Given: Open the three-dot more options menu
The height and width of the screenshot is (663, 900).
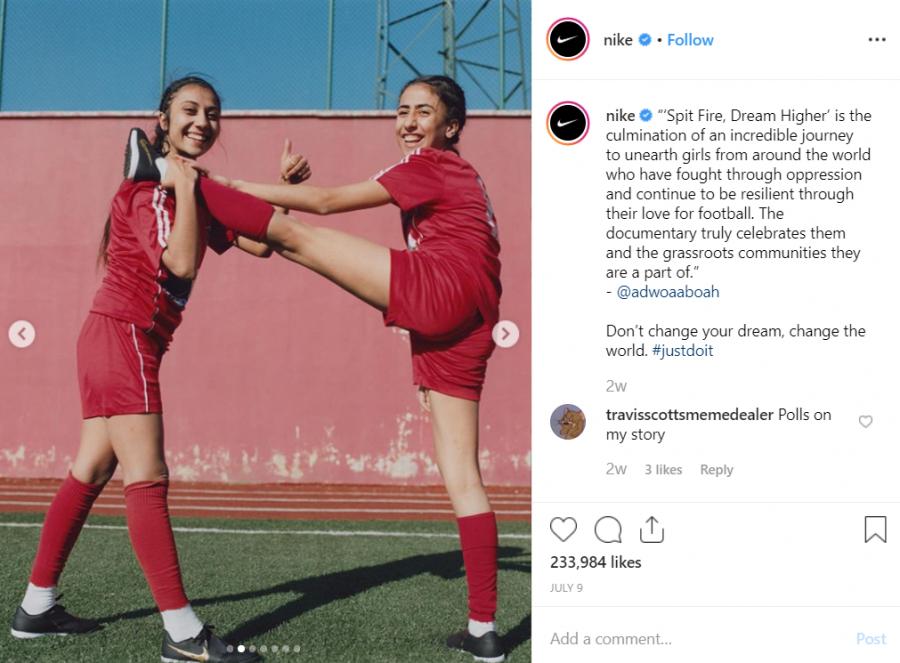Looking at the screenshot, I should tap(876, 40).
